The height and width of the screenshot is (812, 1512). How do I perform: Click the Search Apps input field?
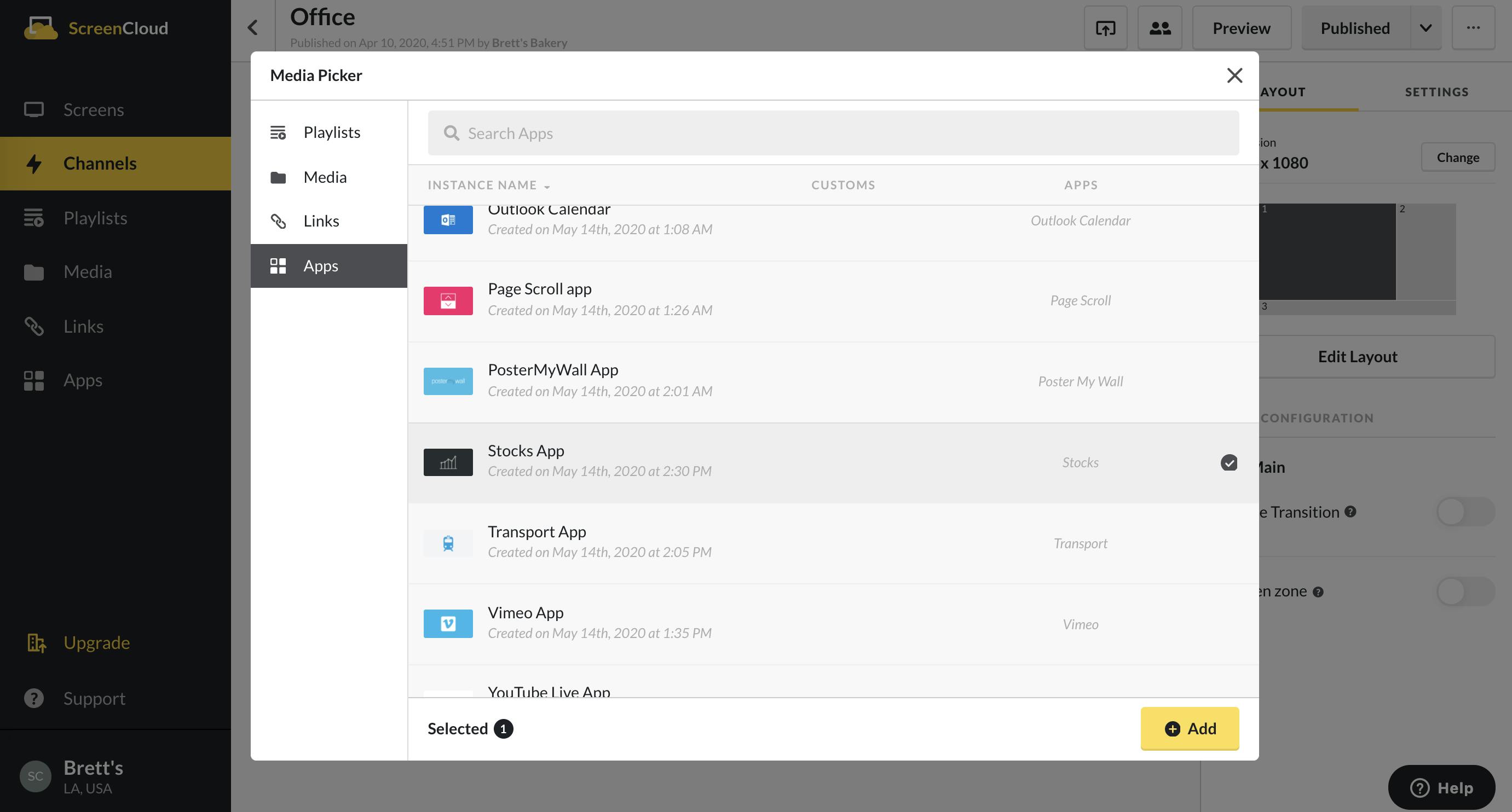coord(834,133)
